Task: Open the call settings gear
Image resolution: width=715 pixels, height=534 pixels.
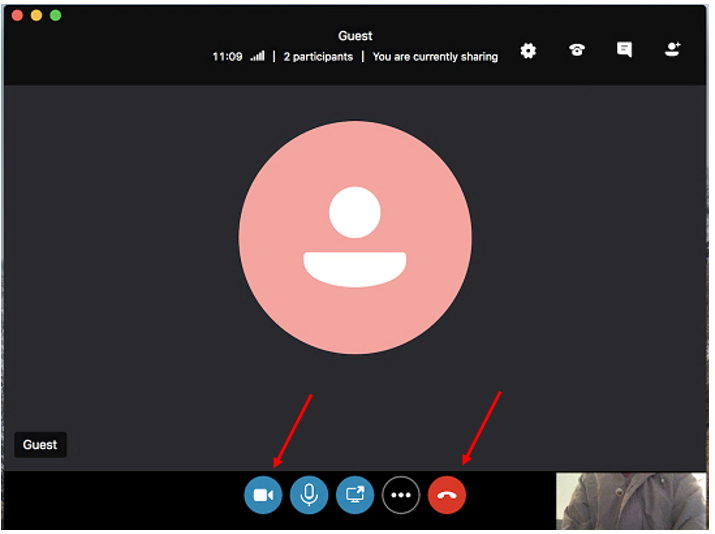Action: pyautogui.click(x=528, y=51)
